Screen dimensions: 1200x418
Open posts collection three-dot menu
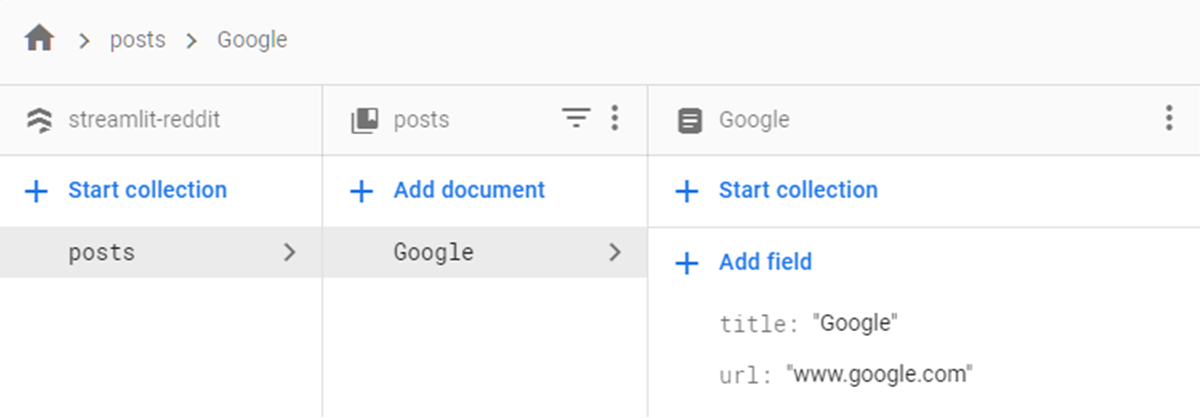(x=615, y=120)
